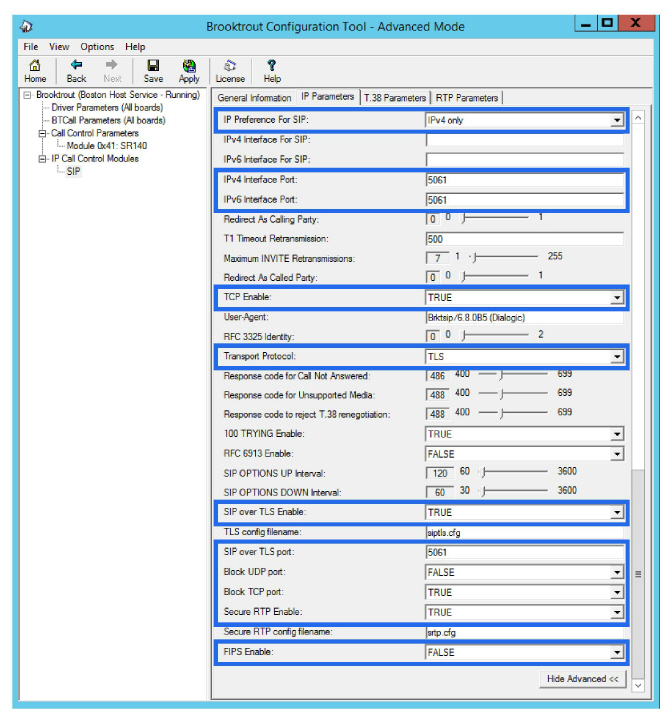Screen dimensions: 672x722
Task: Click the Apply toolbar icon
Action: 189,70
